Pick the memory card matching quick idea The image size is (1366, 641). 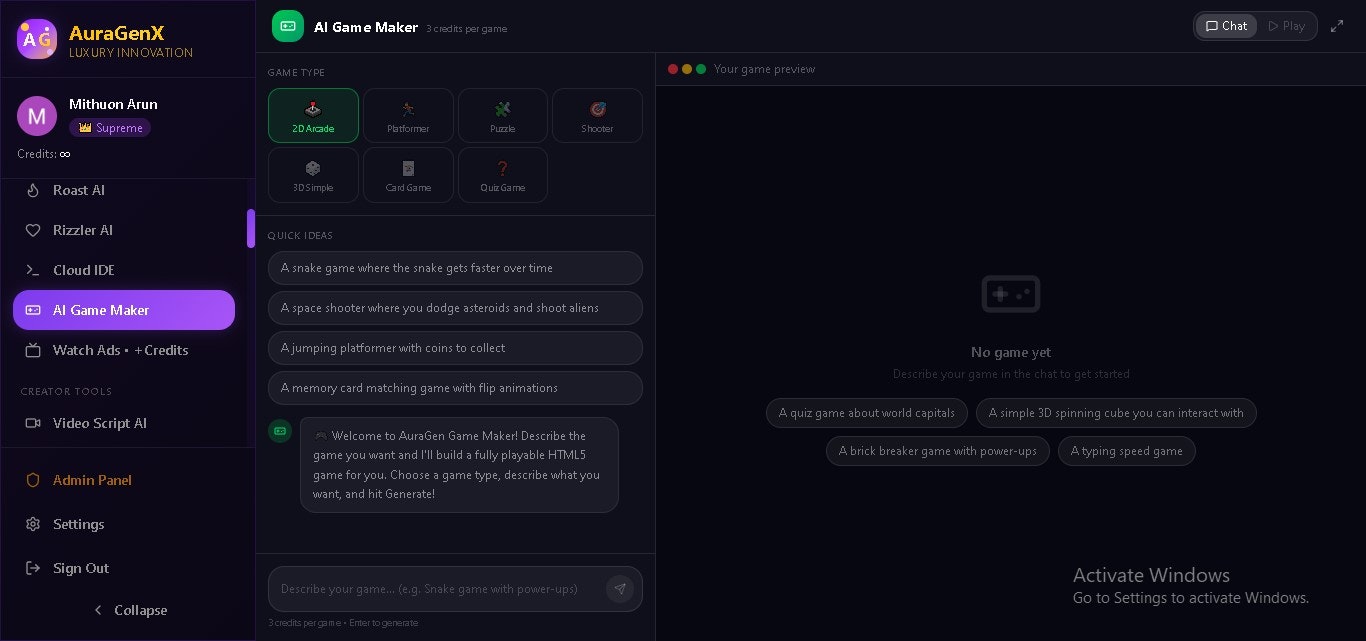(455, 388)
